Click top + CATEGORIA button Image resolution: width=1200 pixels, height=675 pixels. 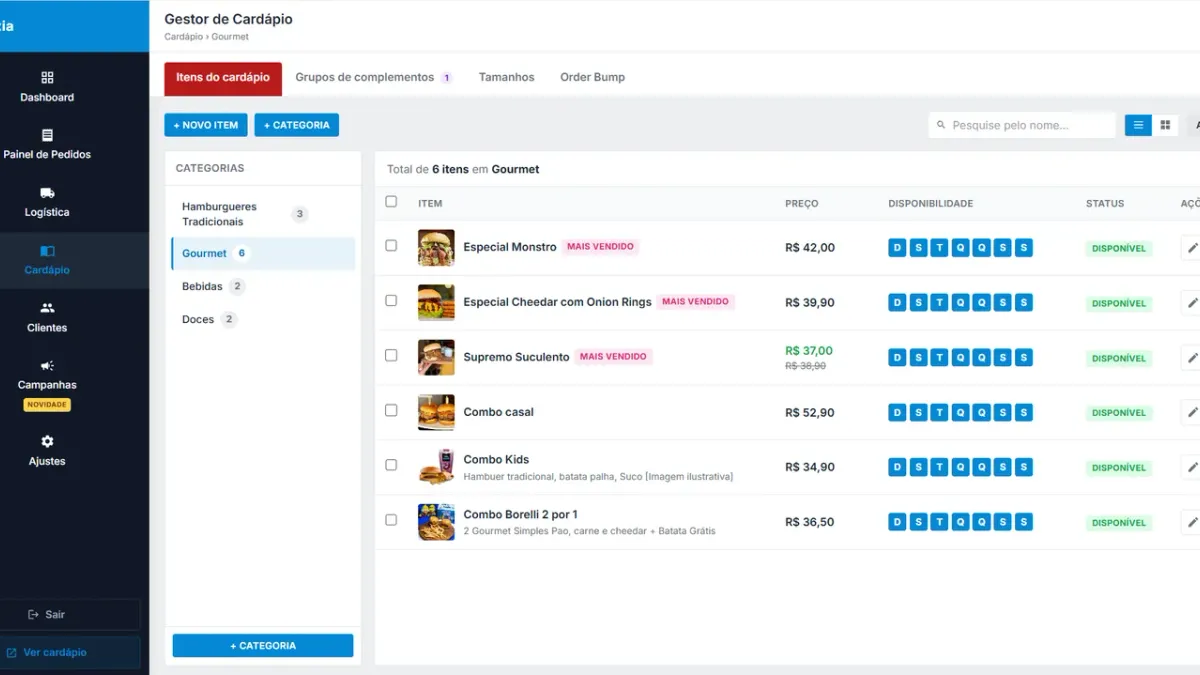pyautogui.click(x=296, y=125)
